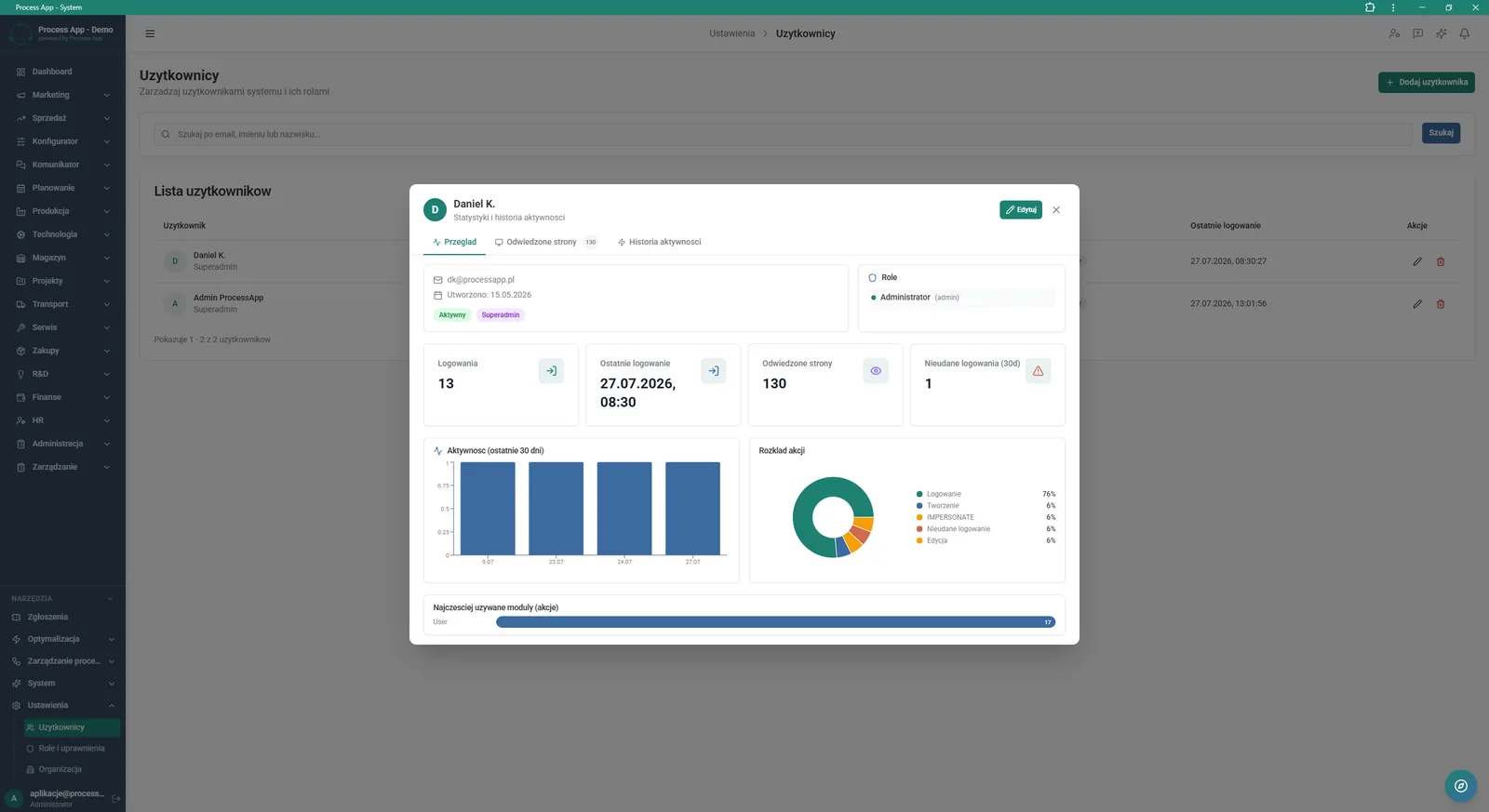
Task: Click Dodaj uzytkownika button
Action: [x=1426, y=82]
